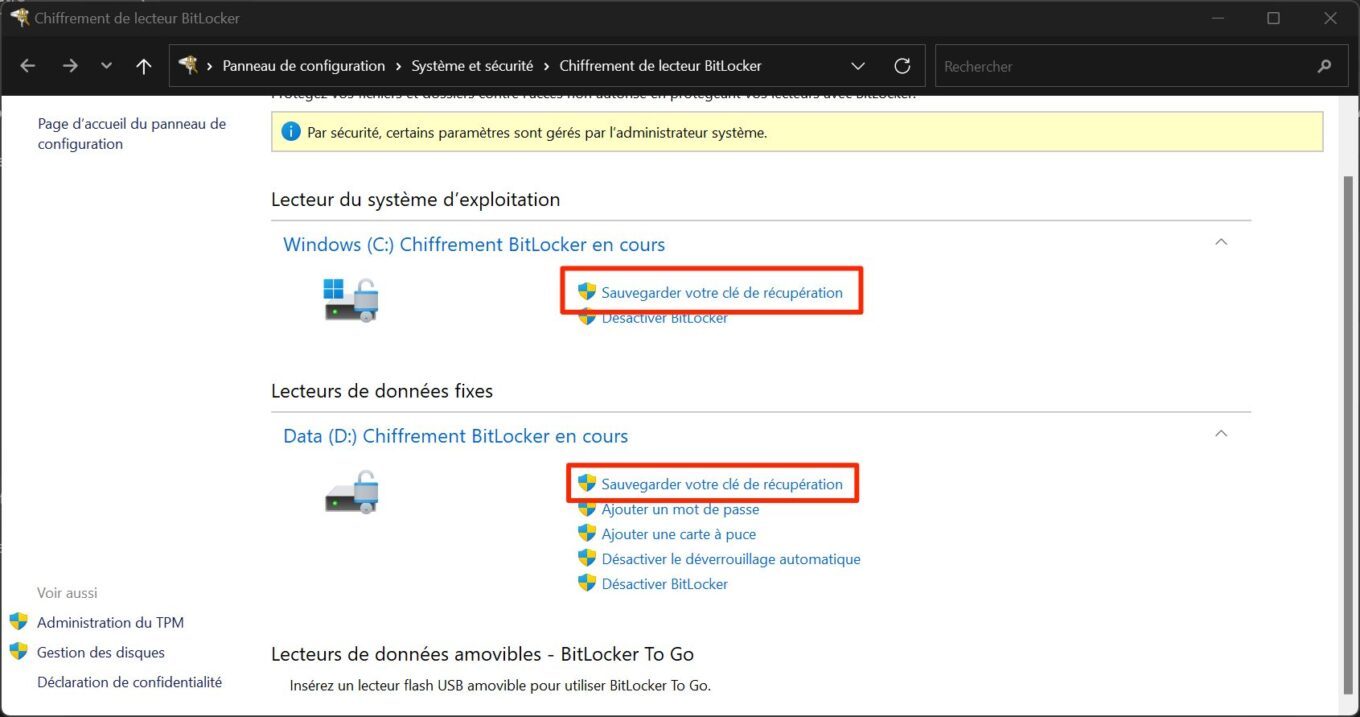1360x717 pixels.
Task: Open Panneau de configuration breadcrumb
Action: pos(303,66)
